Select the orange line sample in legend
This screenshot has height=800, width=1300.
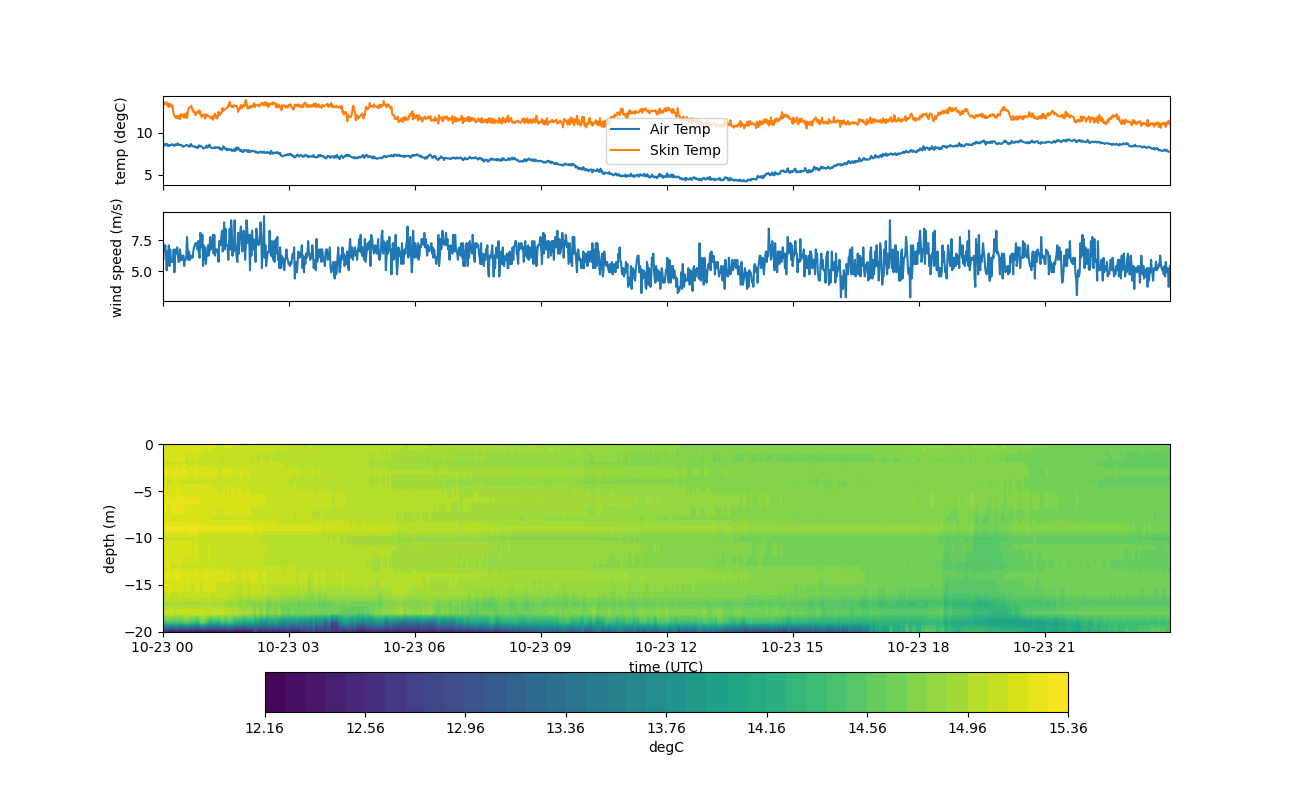(626, 150)
